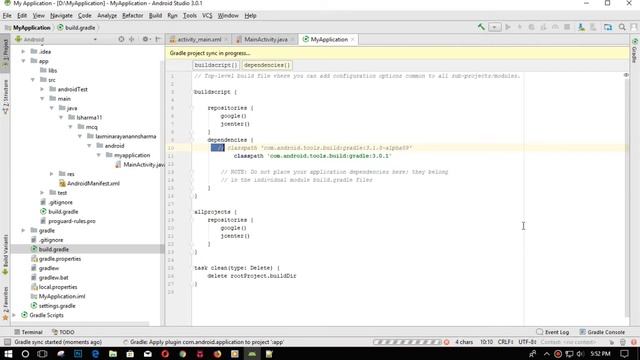Expand the gradle folder arrow
The image size is (640, 360).
point(23,230)
